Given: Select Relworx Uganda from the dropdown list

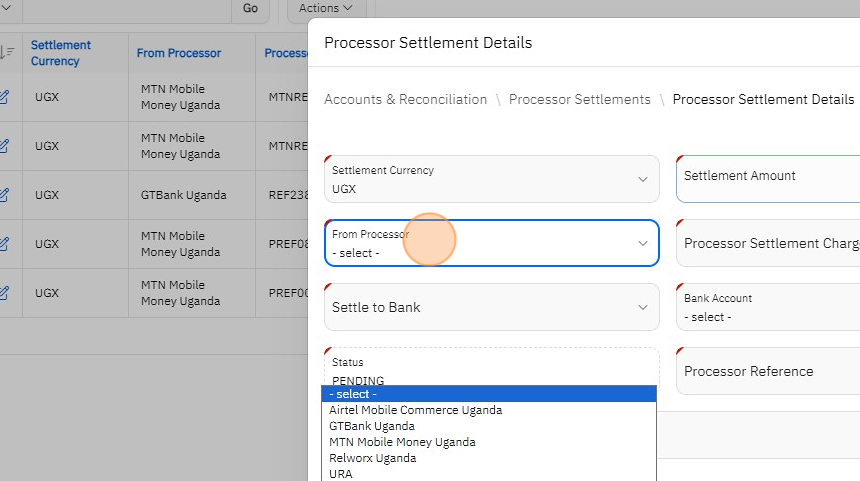Looking at the screenshot, I should pos(373,458).
